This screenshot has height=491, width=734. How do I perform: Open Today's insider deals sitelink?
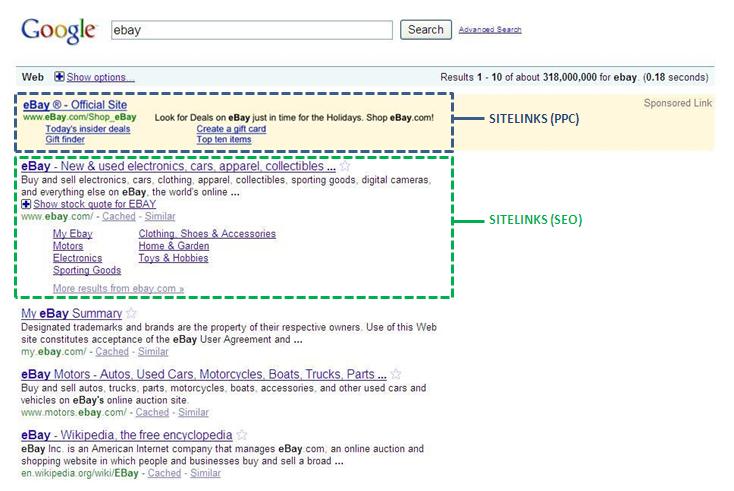coord(88,129)
